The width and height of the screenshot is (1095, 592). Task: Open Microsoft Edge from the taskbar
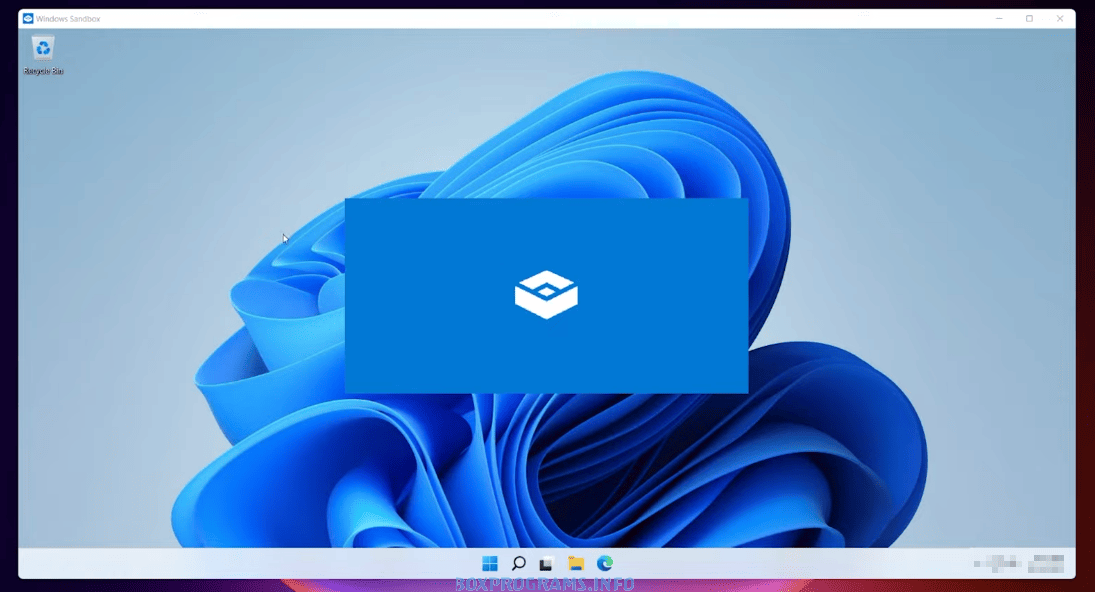605,564
